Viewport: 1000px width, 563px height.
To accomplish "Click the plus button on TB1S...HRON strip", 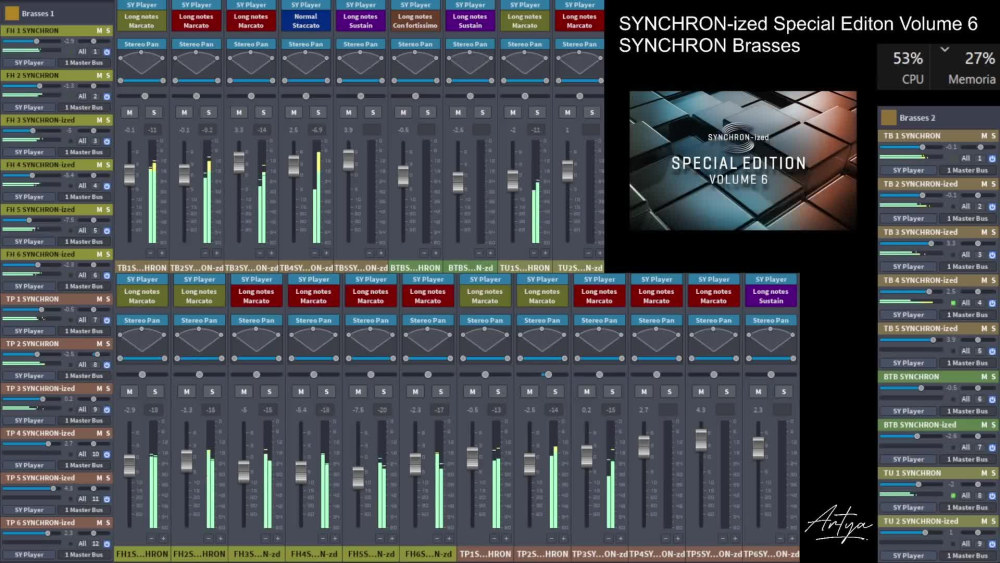I will 162,254.
